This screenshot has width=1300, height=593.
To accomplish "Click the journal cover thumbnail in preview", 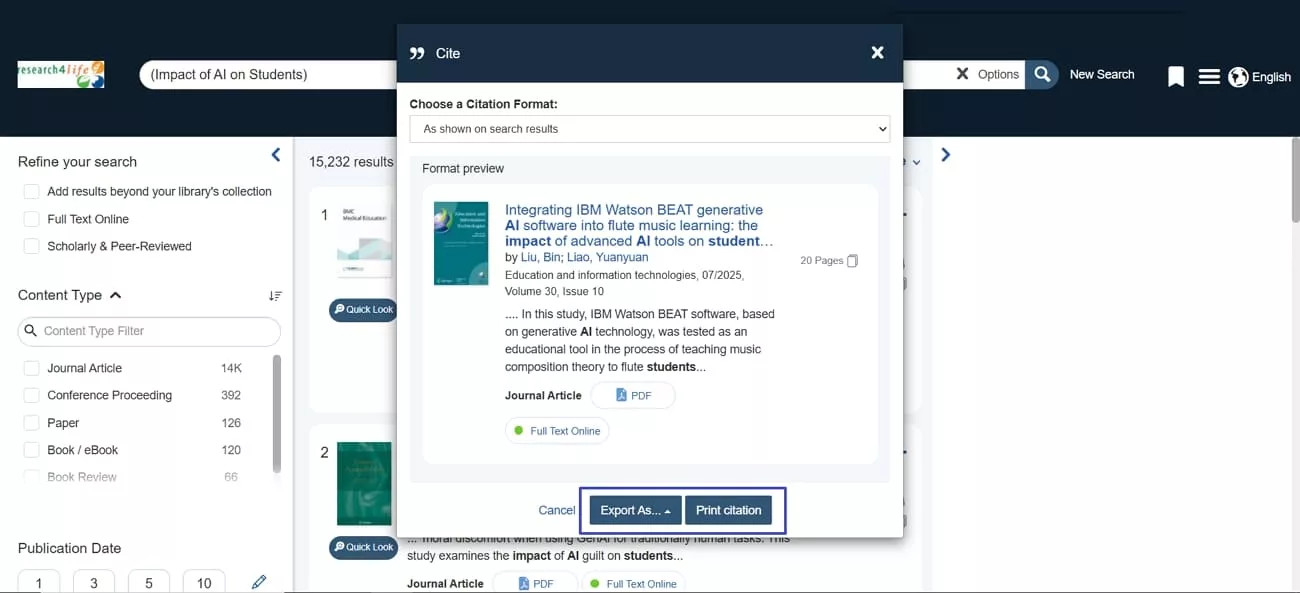I will [461, 243].
